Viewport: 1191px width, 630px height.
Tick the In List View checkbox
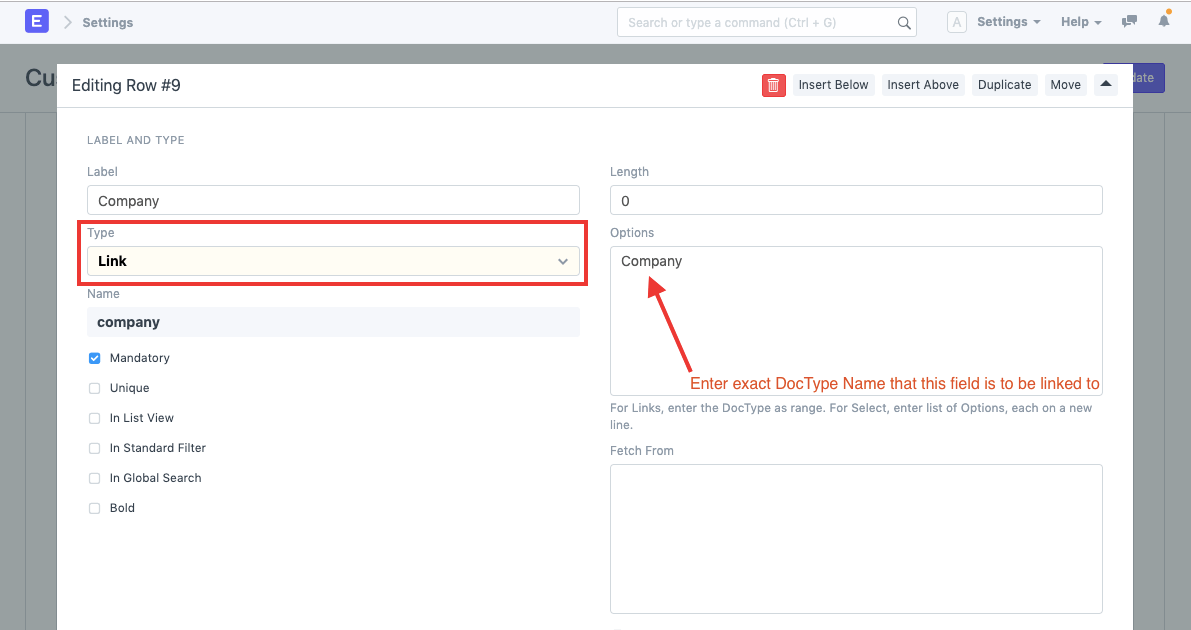[x=95, y=418]
